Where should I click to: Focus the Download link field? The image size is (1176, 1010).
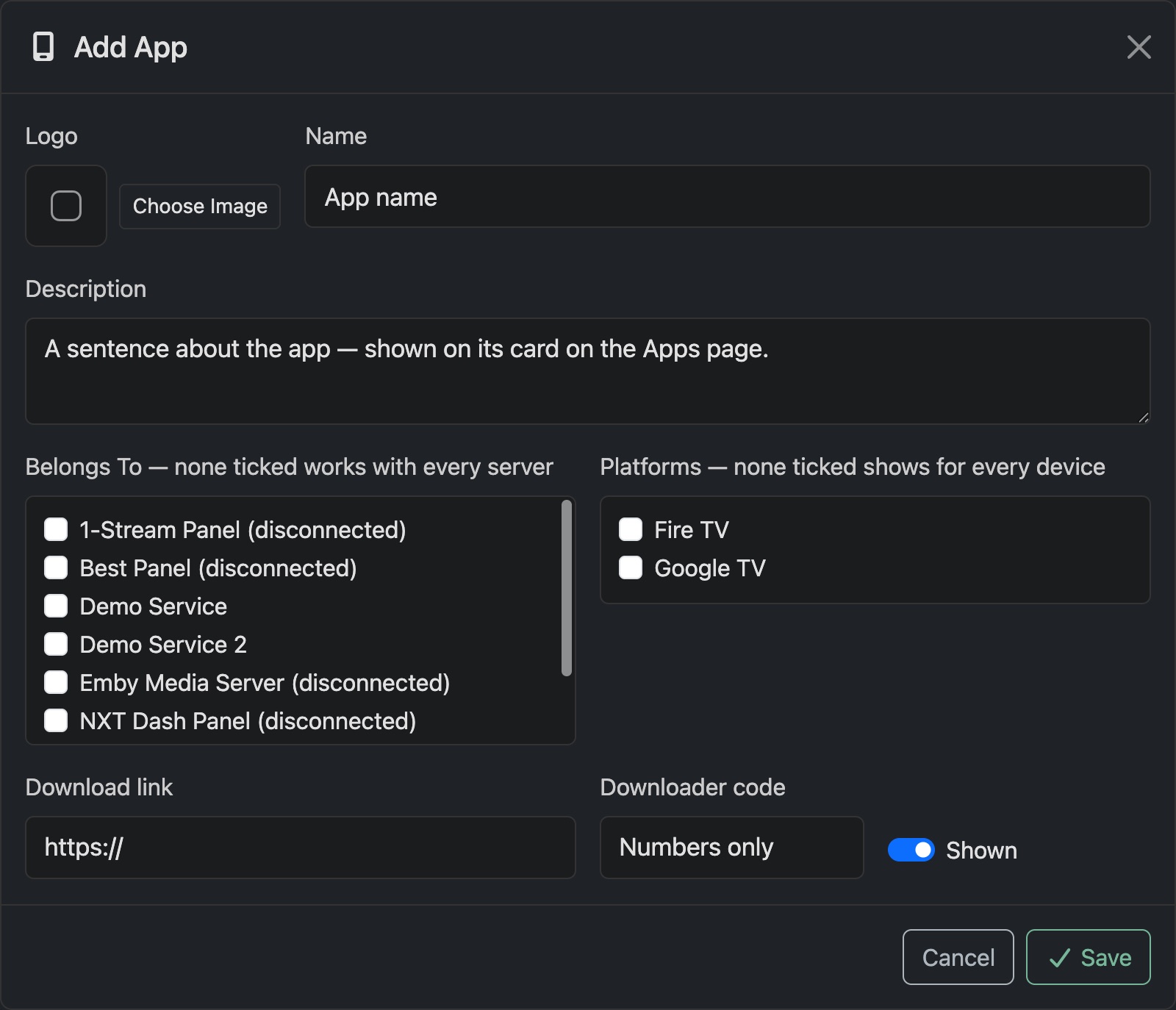point(301,848)
